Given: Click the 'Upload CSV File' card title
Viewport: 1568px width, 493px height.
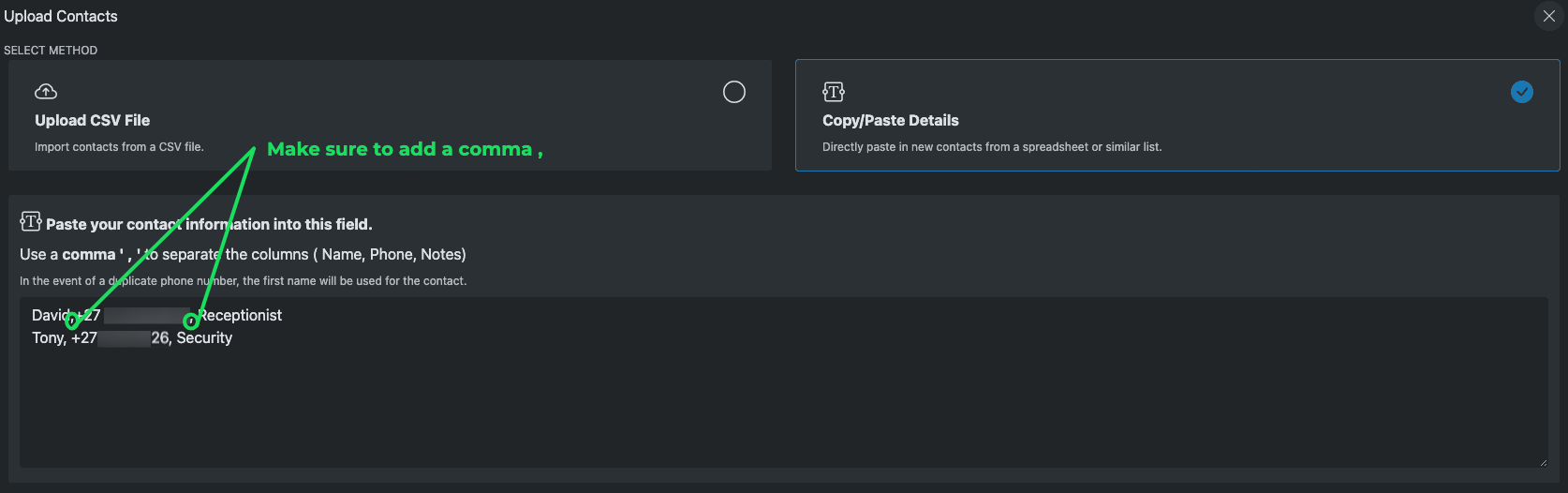Looking at the screenshot, I should [x=92, y=120].
